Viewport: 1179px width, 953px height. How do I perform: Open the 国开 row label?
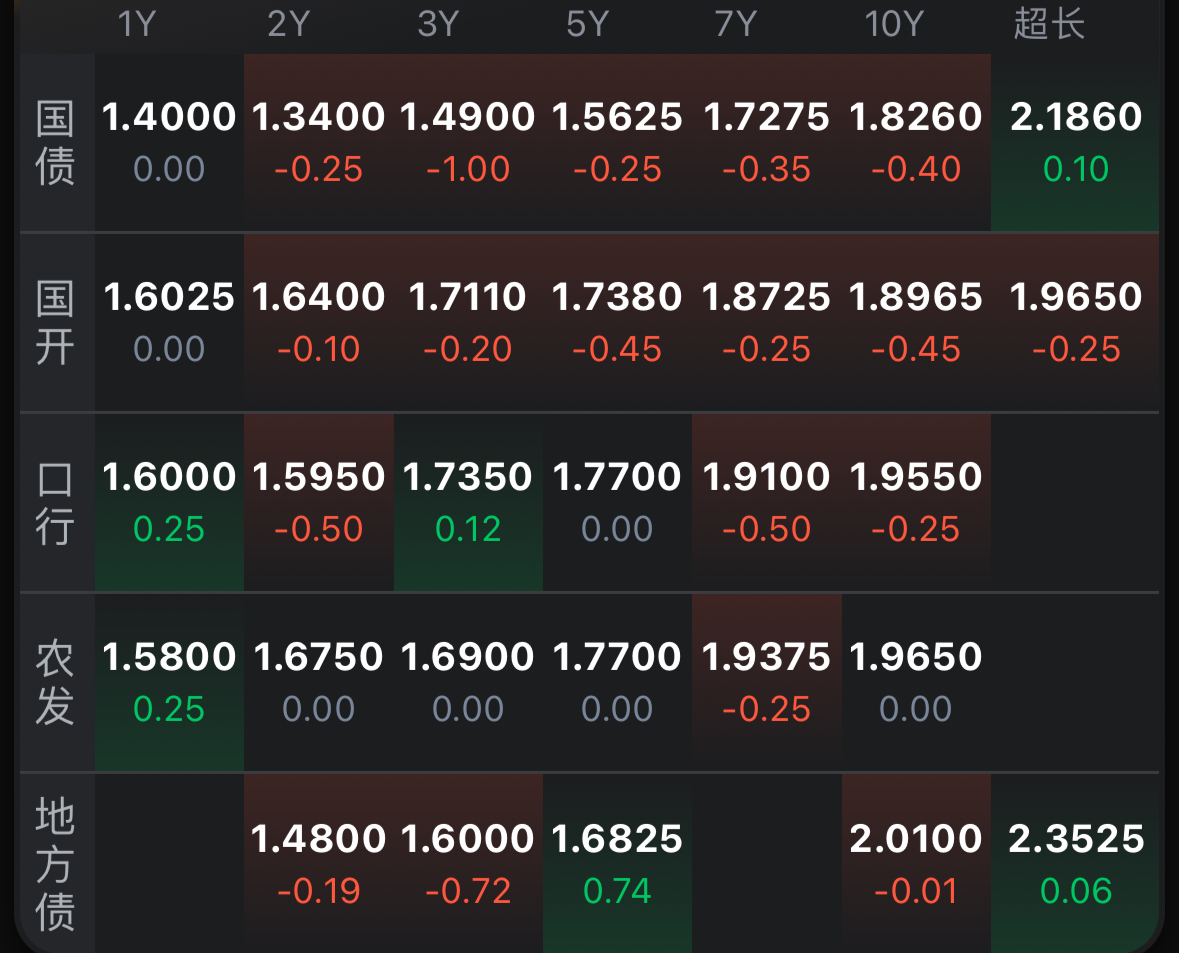[55, 323]
